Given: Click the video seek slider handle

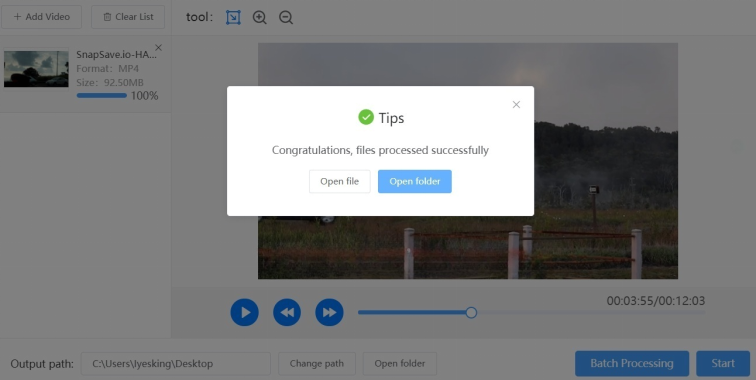Looking at the screenshot, I should tap(472, 312).
